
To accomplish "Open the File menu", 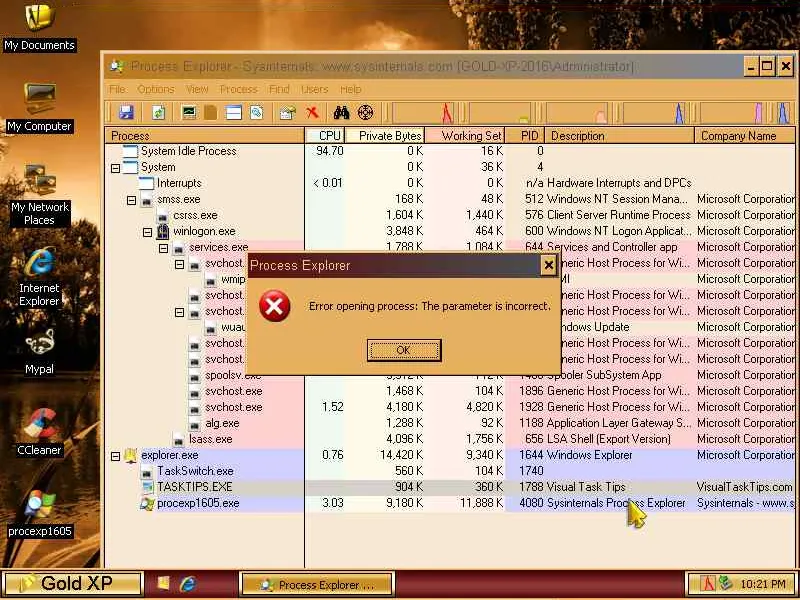I will [117, 89].
